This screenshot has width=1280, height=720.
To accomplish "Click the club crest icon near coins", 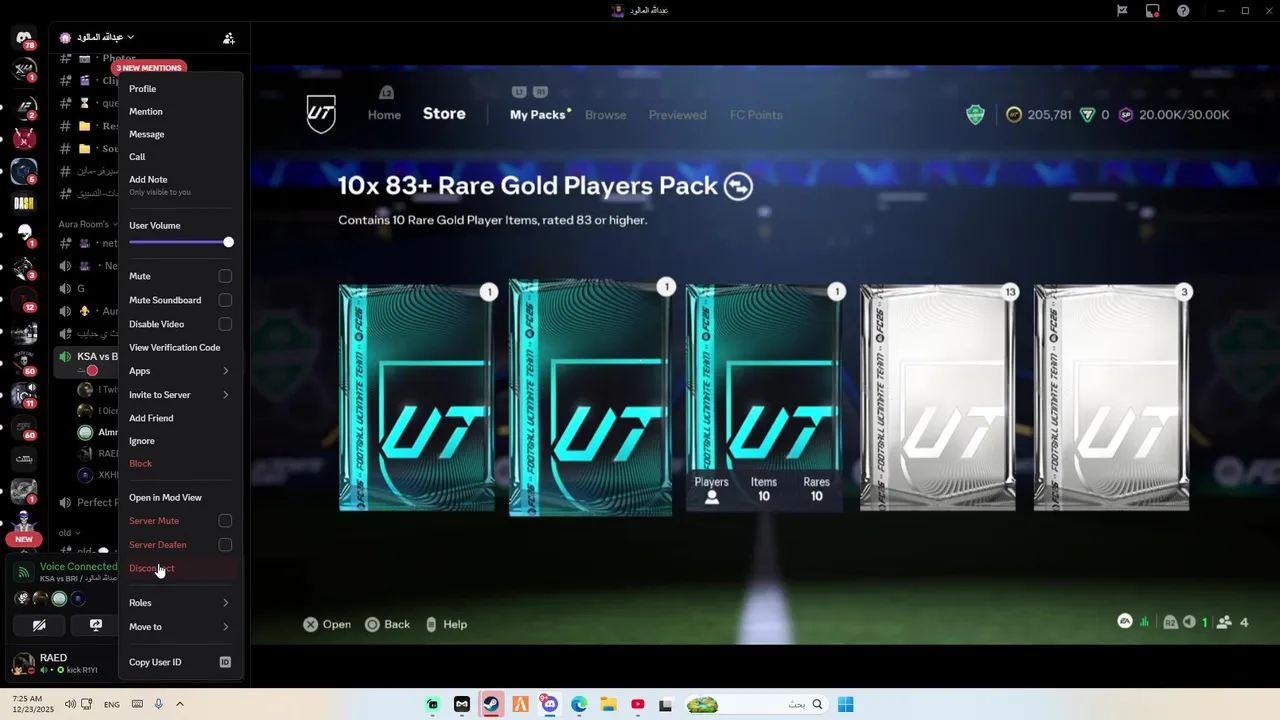I will (x=975, y=115).
